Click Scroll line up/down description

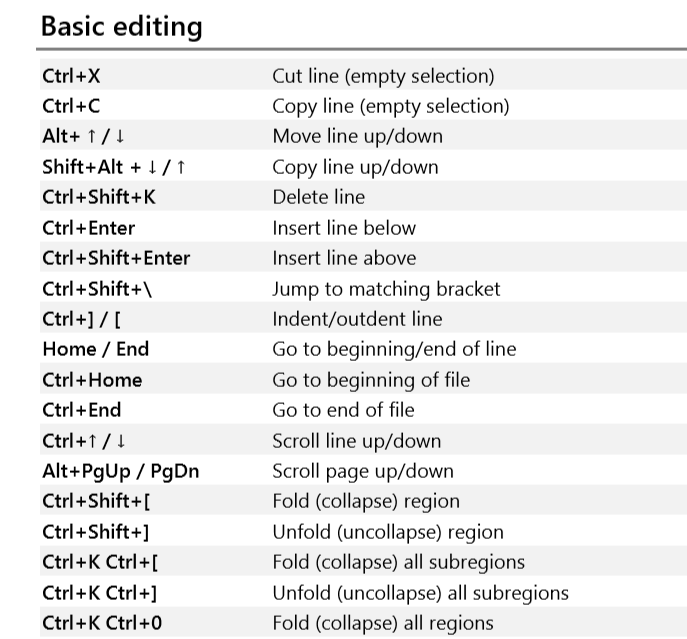[357, 441]
